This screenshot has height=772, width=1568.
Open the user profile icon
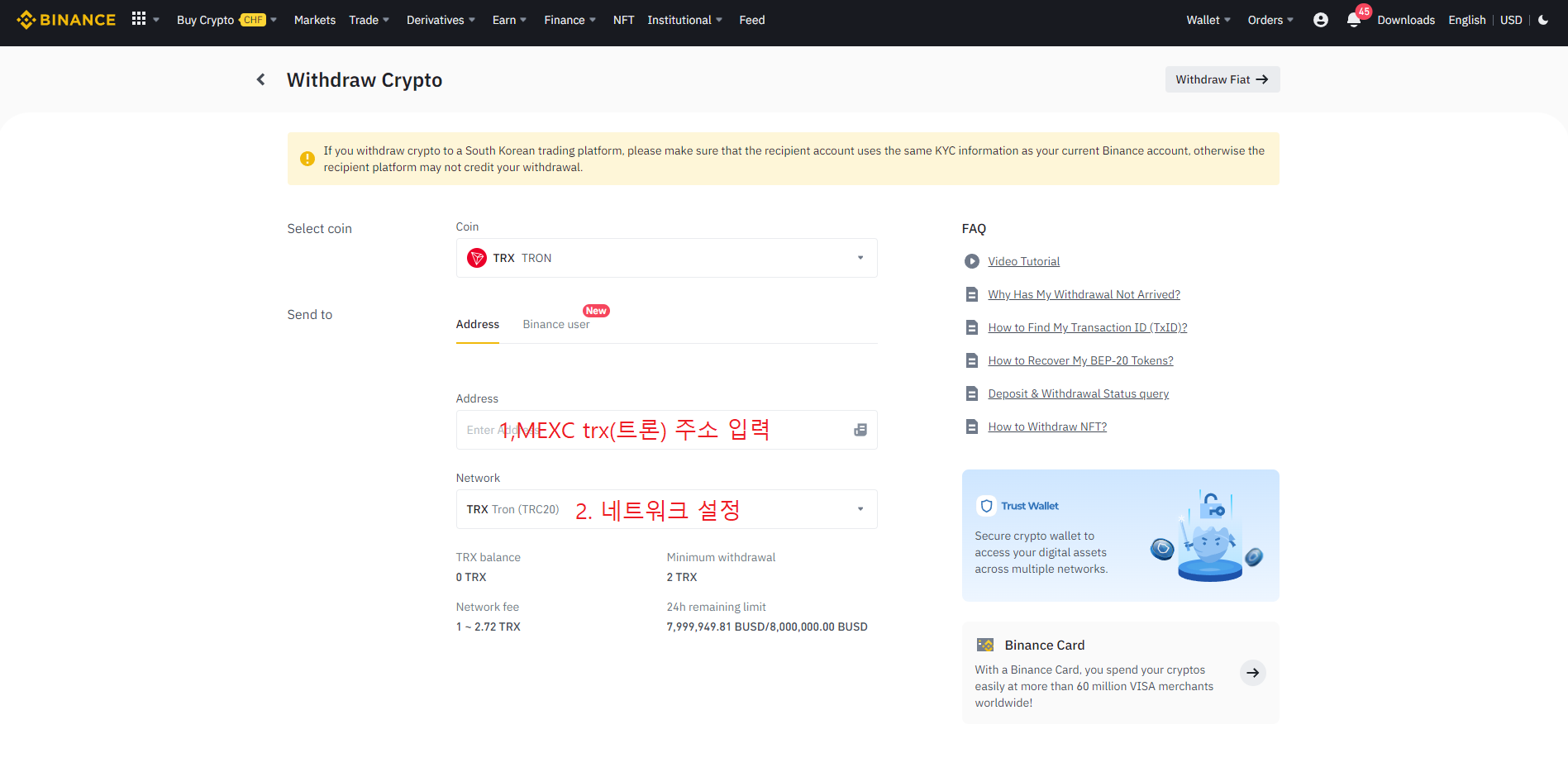1321,20
